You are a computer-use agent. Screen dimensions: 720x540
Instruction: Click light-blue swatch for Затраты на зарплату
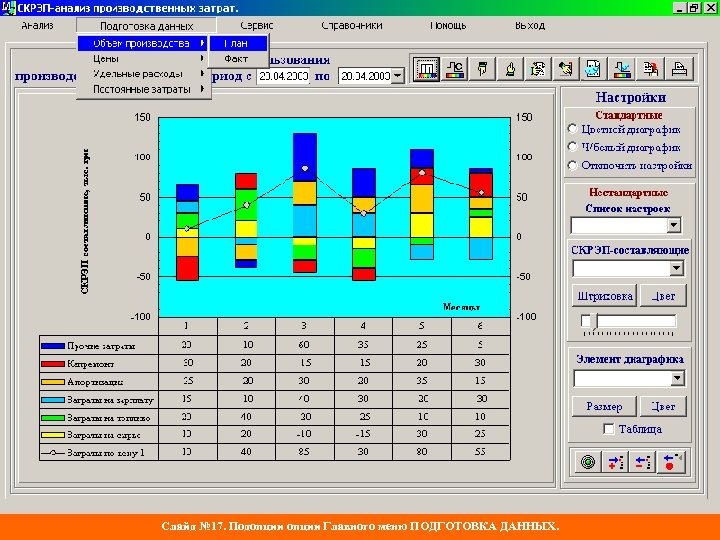52,400
